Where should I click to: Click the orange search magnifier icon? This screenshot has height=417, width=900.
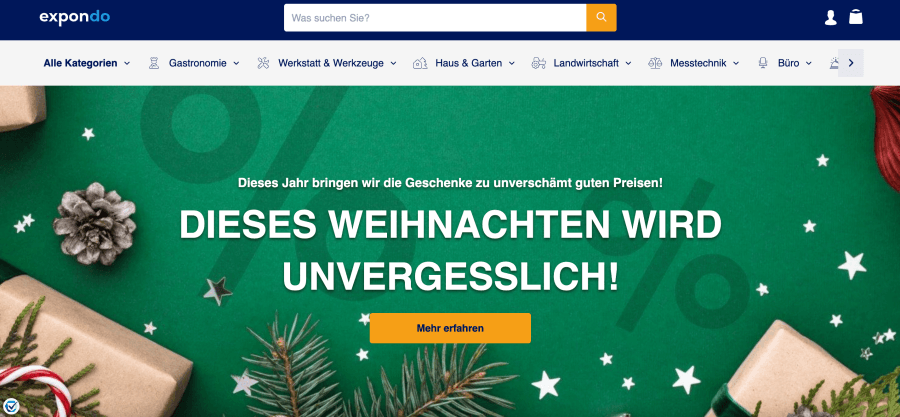[601, 17]
